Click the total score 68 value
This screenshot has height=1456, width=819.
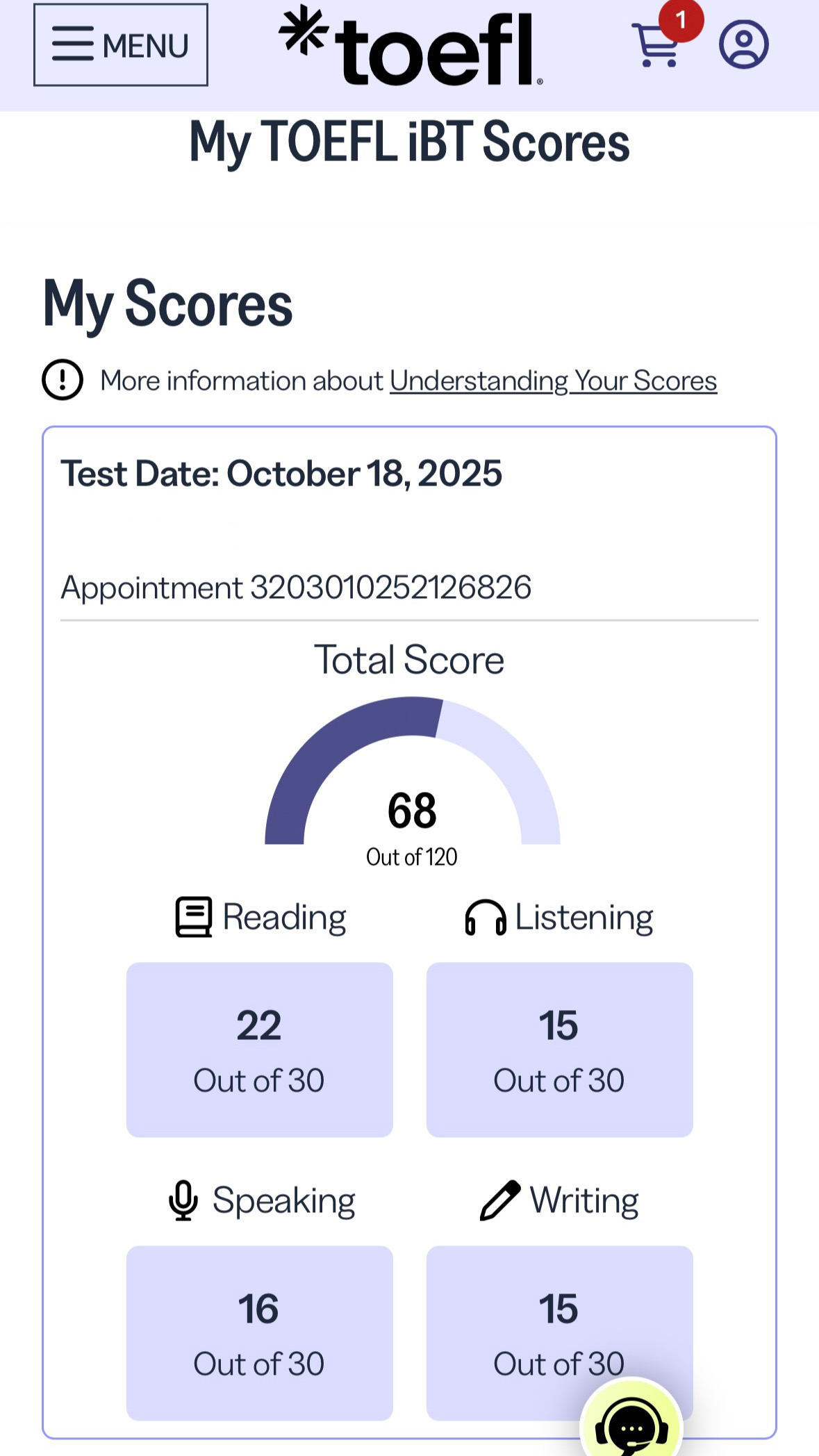(412, 811)
